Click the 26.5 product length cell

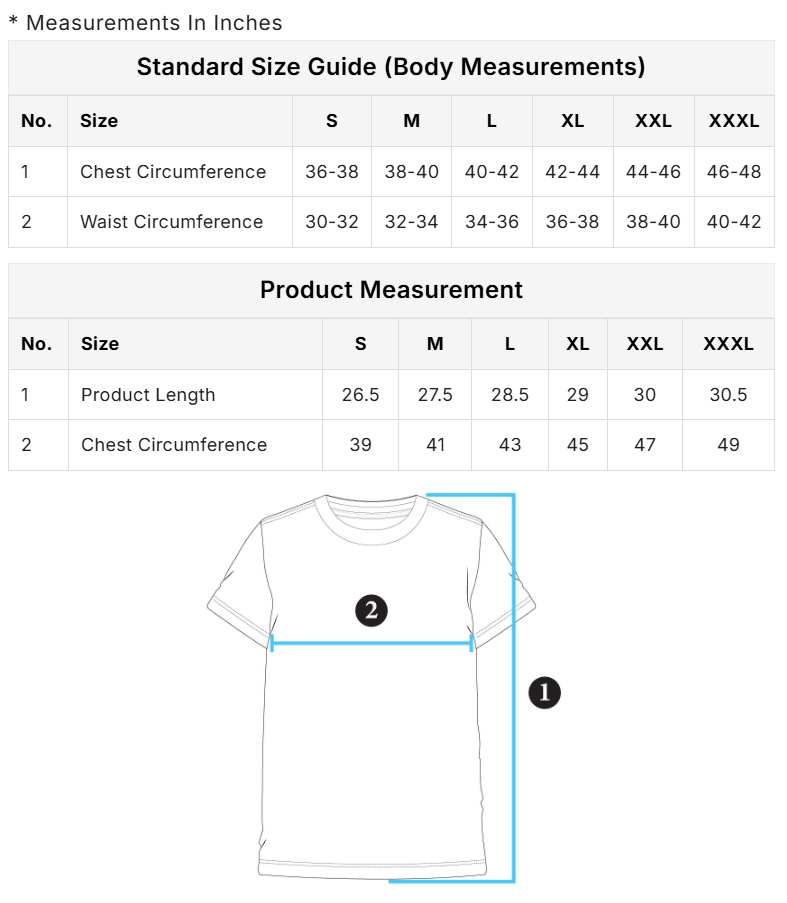[x=360, y=395]
